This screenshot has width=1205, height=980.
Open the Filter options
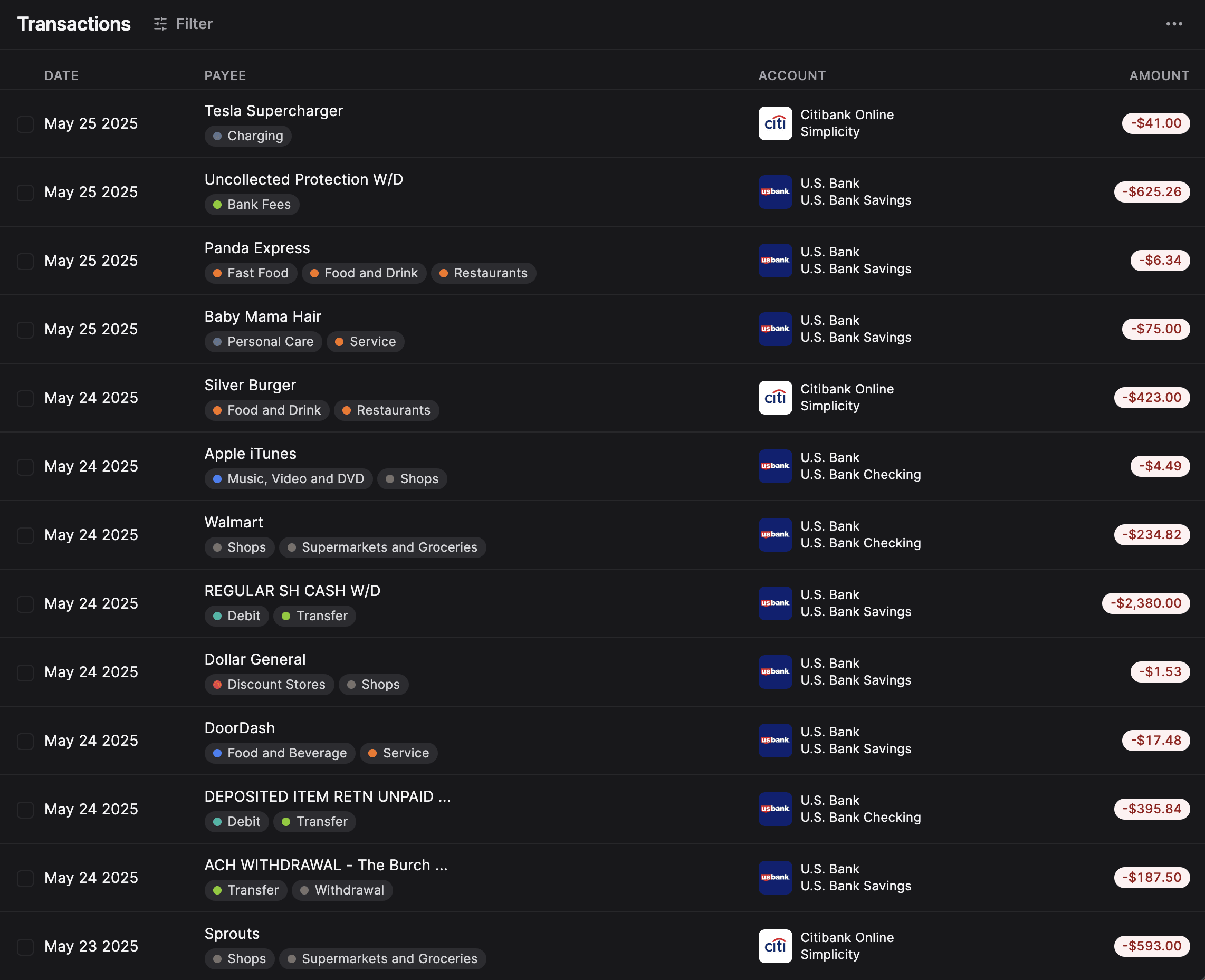[x=183, y=24]
